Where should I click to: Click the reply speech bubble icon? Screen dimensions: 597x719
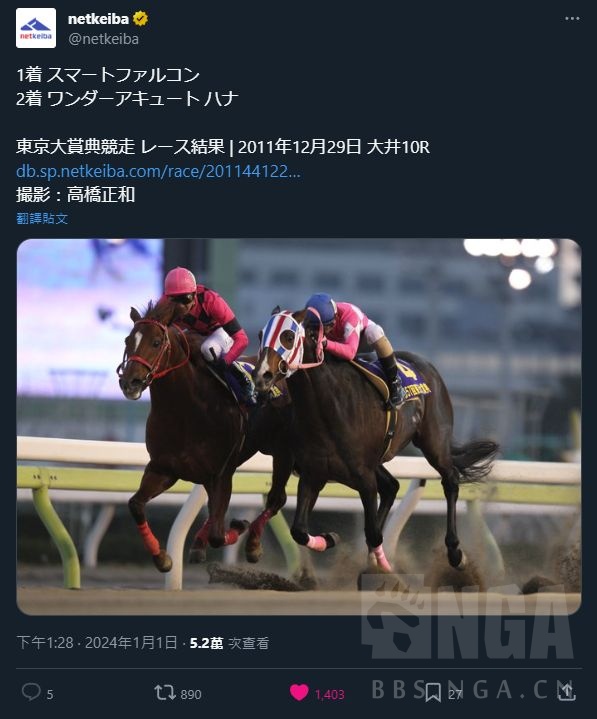pos(31,692)
